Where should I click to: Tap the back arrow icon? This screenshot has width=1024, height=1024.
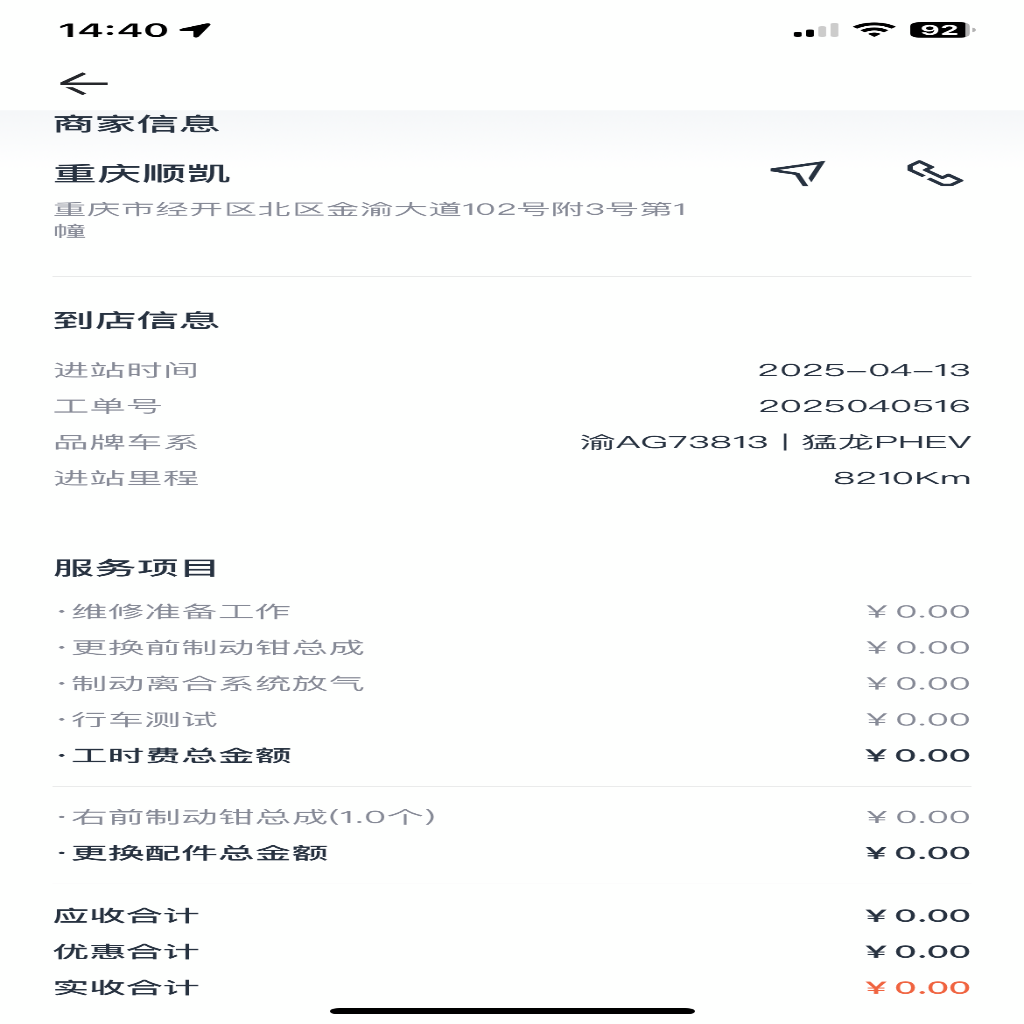pos(84,83)
